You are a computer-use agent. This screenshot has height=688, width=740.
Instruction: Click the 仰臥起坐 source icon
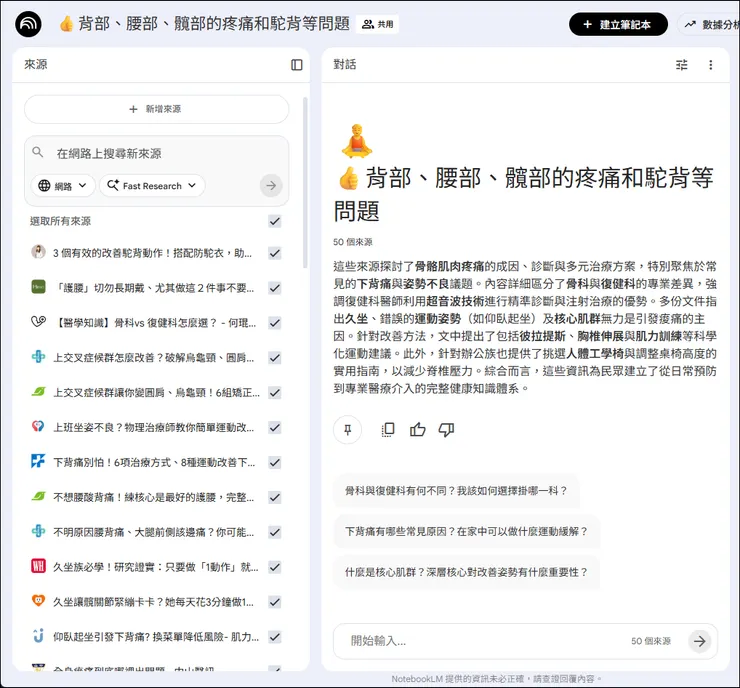(x=38, y=636)
